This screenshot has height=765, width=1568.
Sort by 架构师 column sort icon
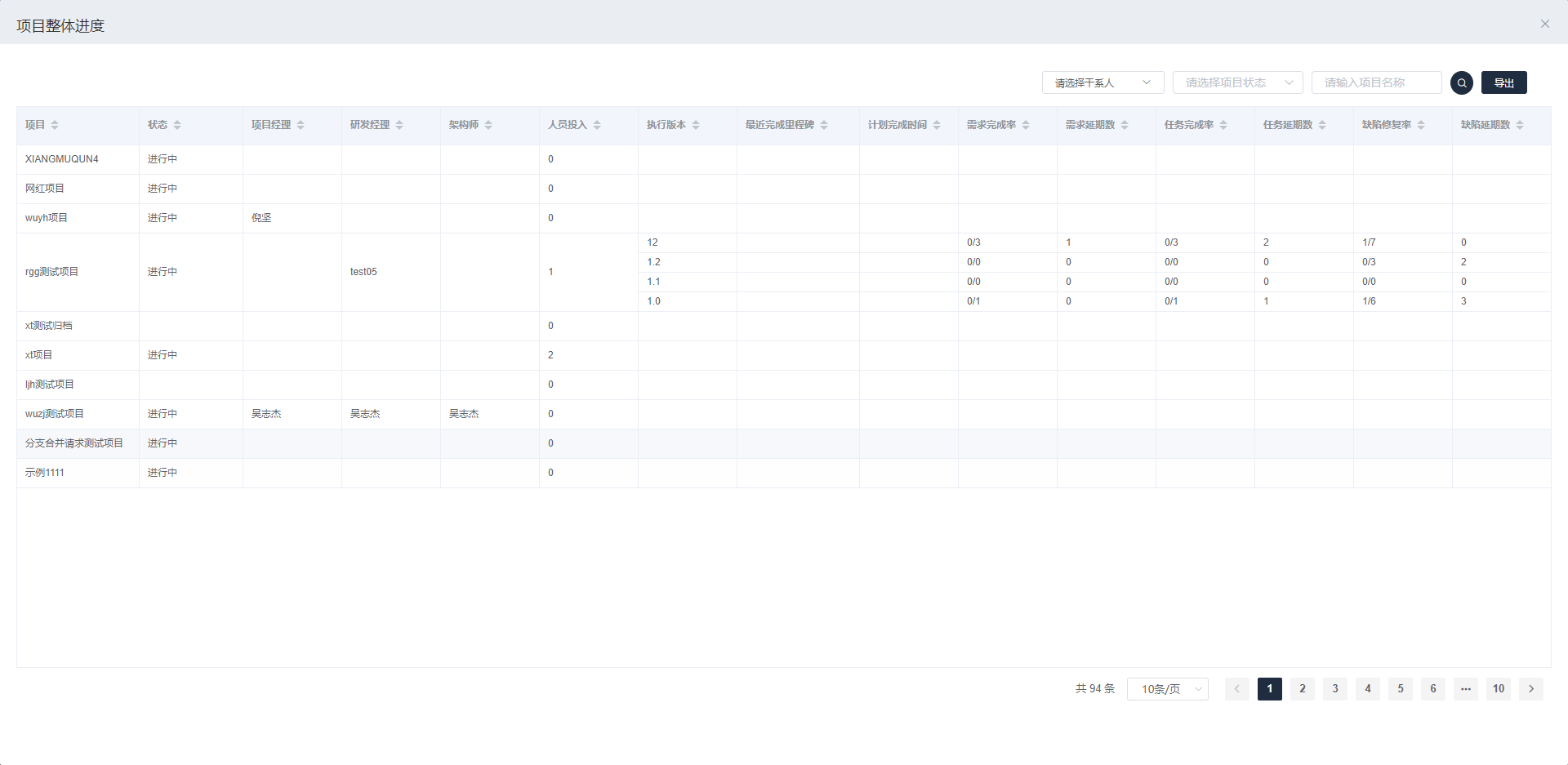[488, 125]
